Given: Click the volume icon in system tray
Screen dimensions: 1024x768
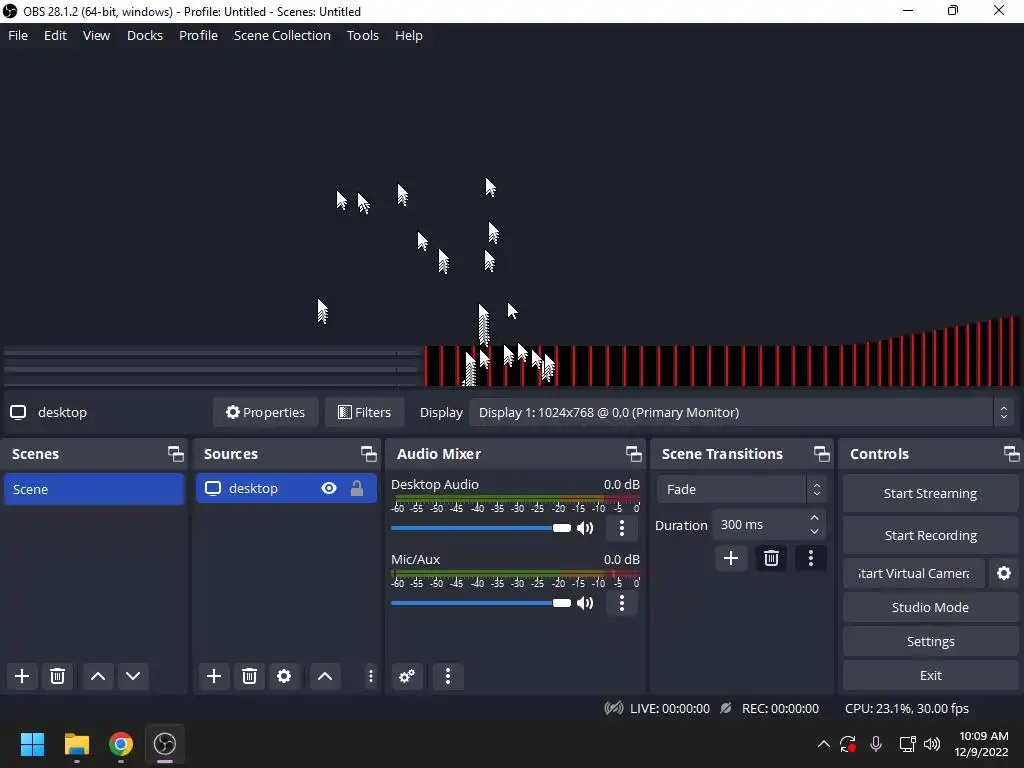Looking at the screenshot, I should pyautogui.click(x=932, y=744).
